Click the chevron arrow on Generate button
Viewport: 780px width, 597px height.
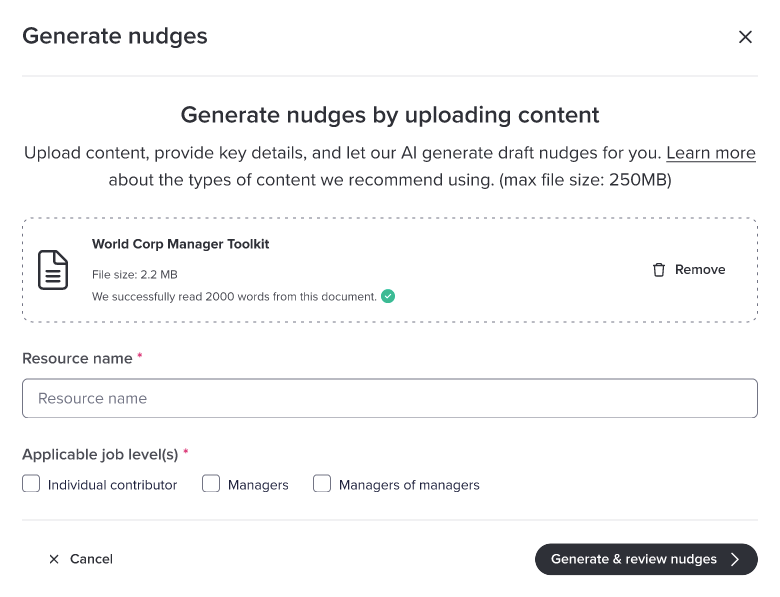click(735, 559)
